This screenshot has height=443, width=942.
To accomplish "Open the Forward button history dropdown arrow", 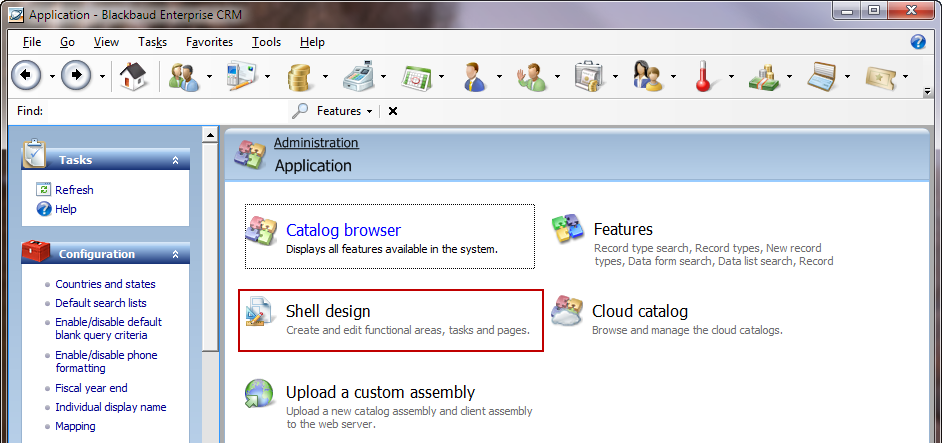I will click(102, 76).
